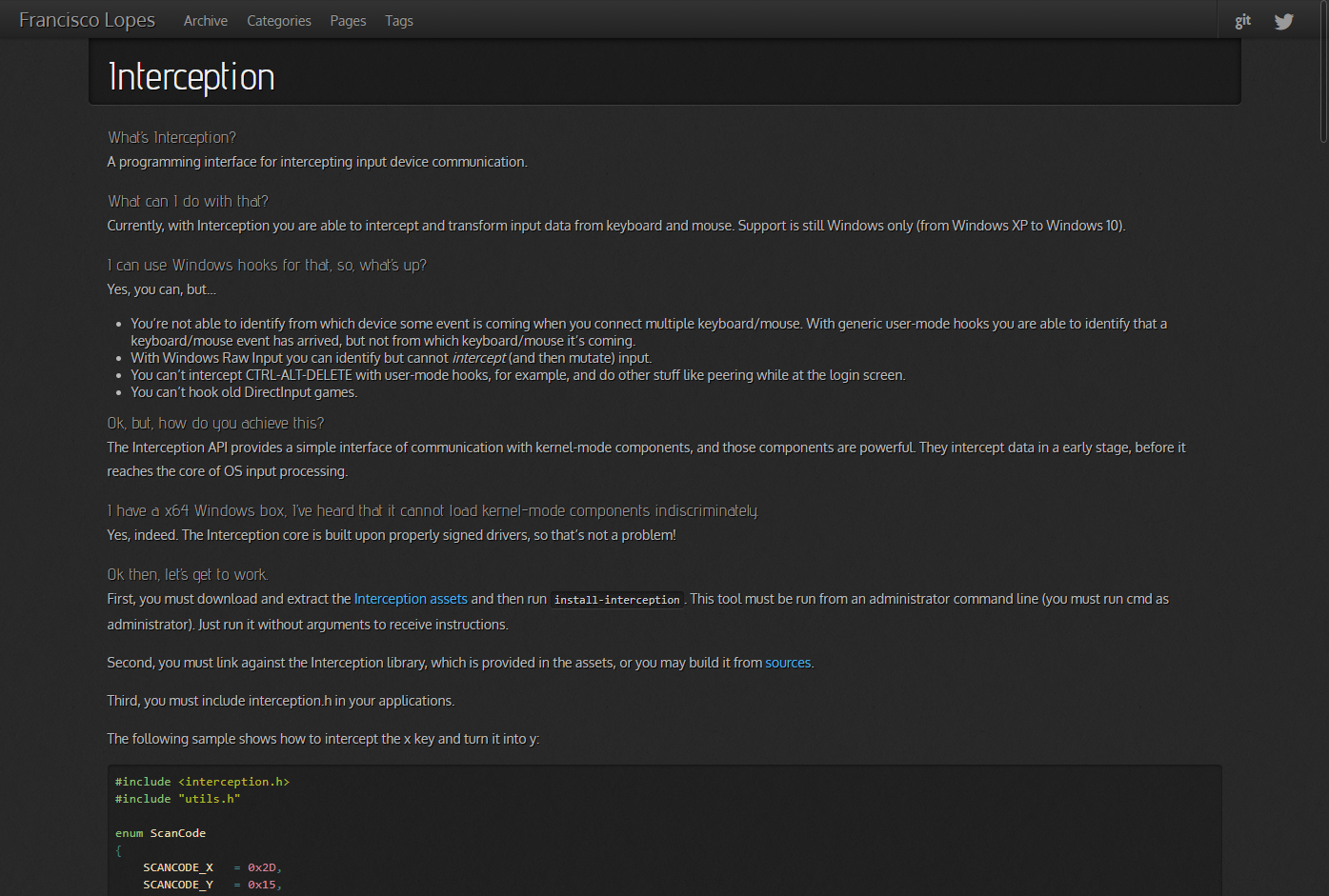Screen dimensions: 1329x896
Task: Open the Archive menu item
Action: pyautogui.click(x=206, y=21)
